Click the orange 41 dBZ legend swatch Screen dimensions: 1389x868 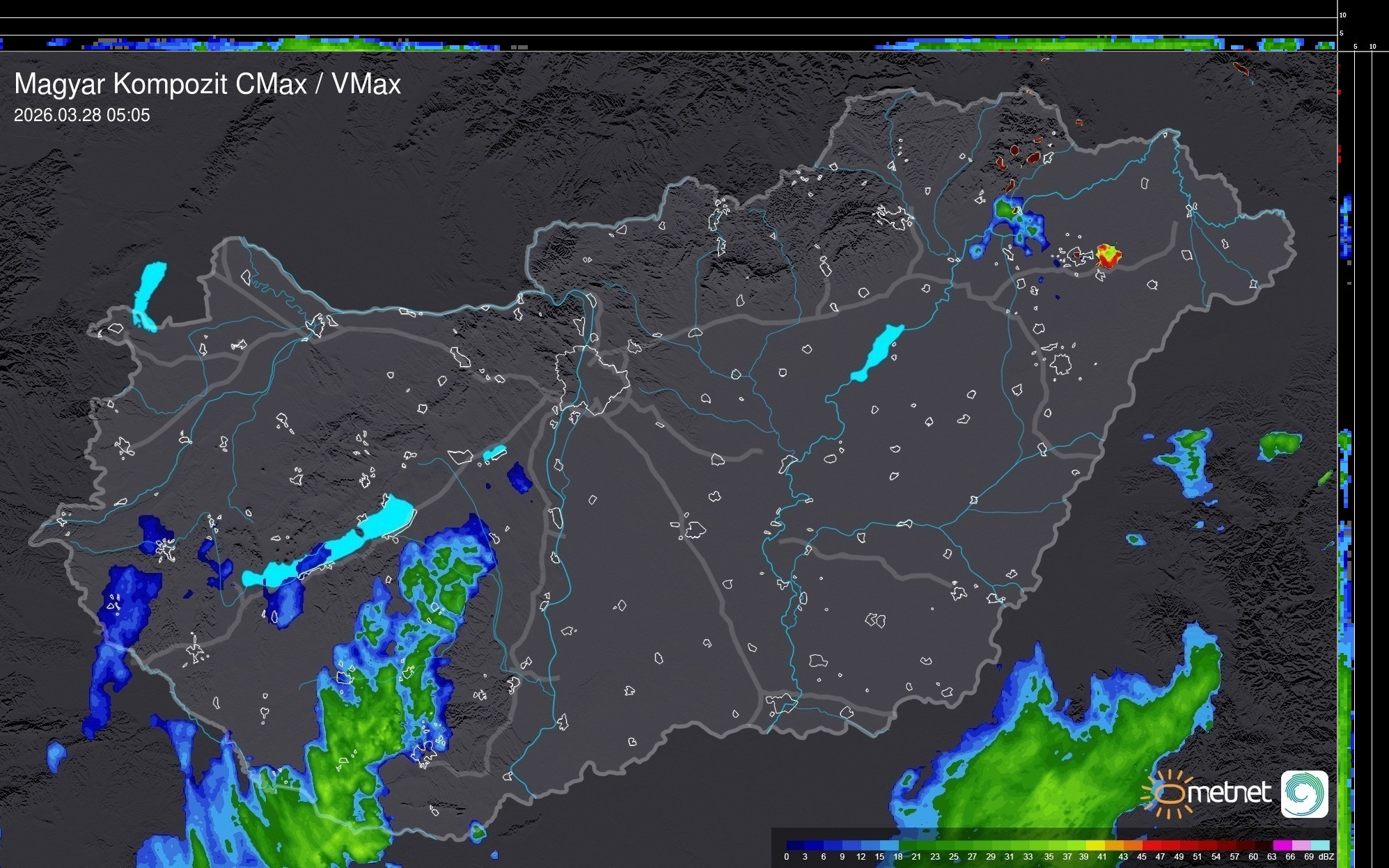pyautogui.click(x=1114, y=845)
